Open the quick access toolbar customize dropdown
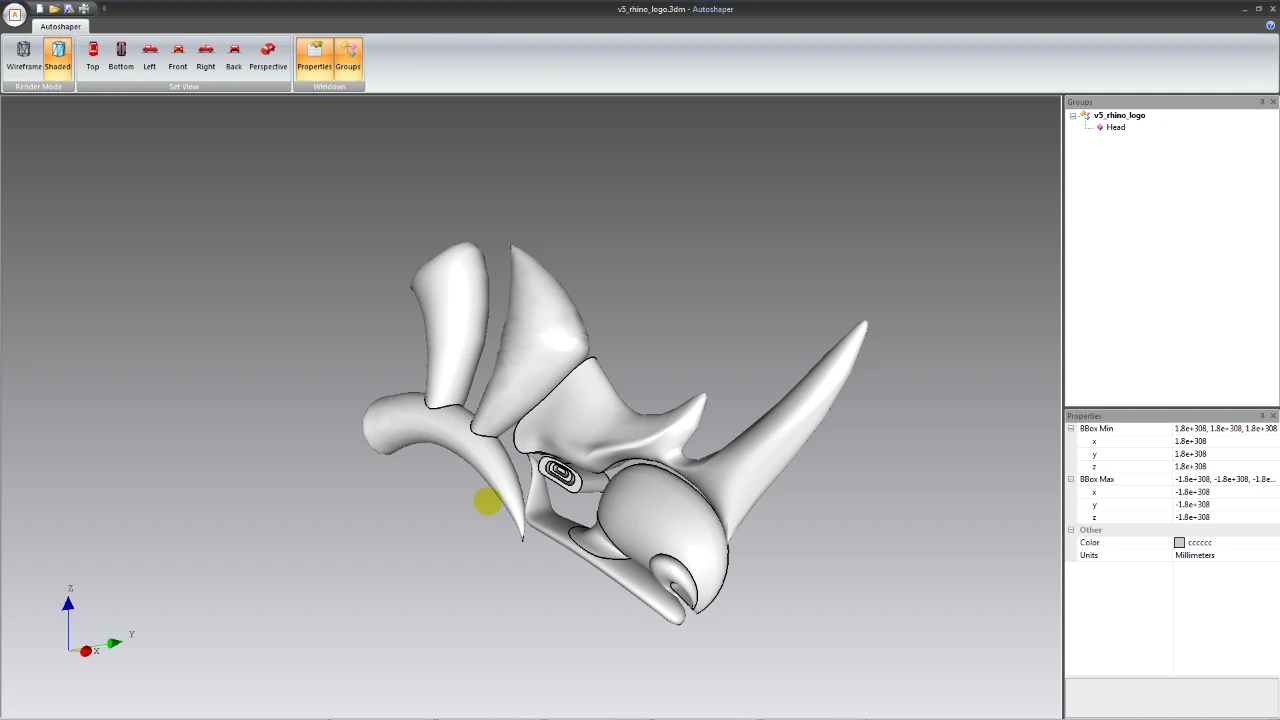The width and height of the screenshot is (1280, 720). click(104, 9)
